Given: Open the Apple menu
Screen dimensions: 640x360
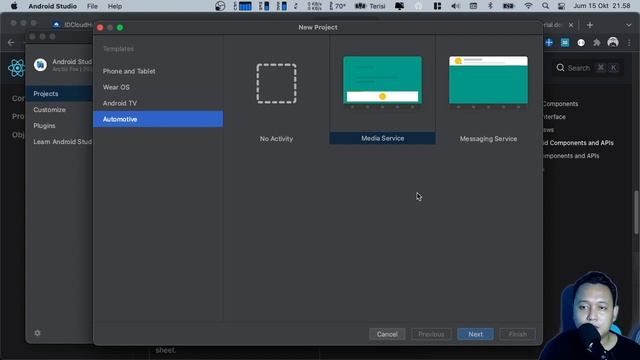Looking at the screenshot, I should (14, 6).
